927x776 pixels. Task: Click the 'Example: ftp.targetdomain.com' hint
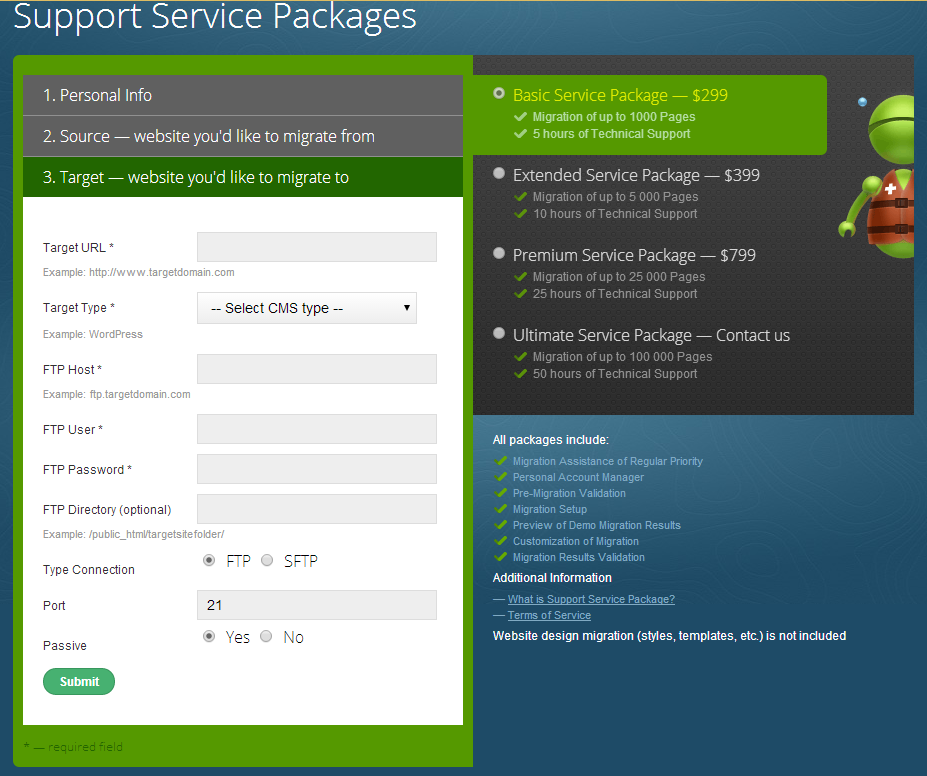(116, 394)
